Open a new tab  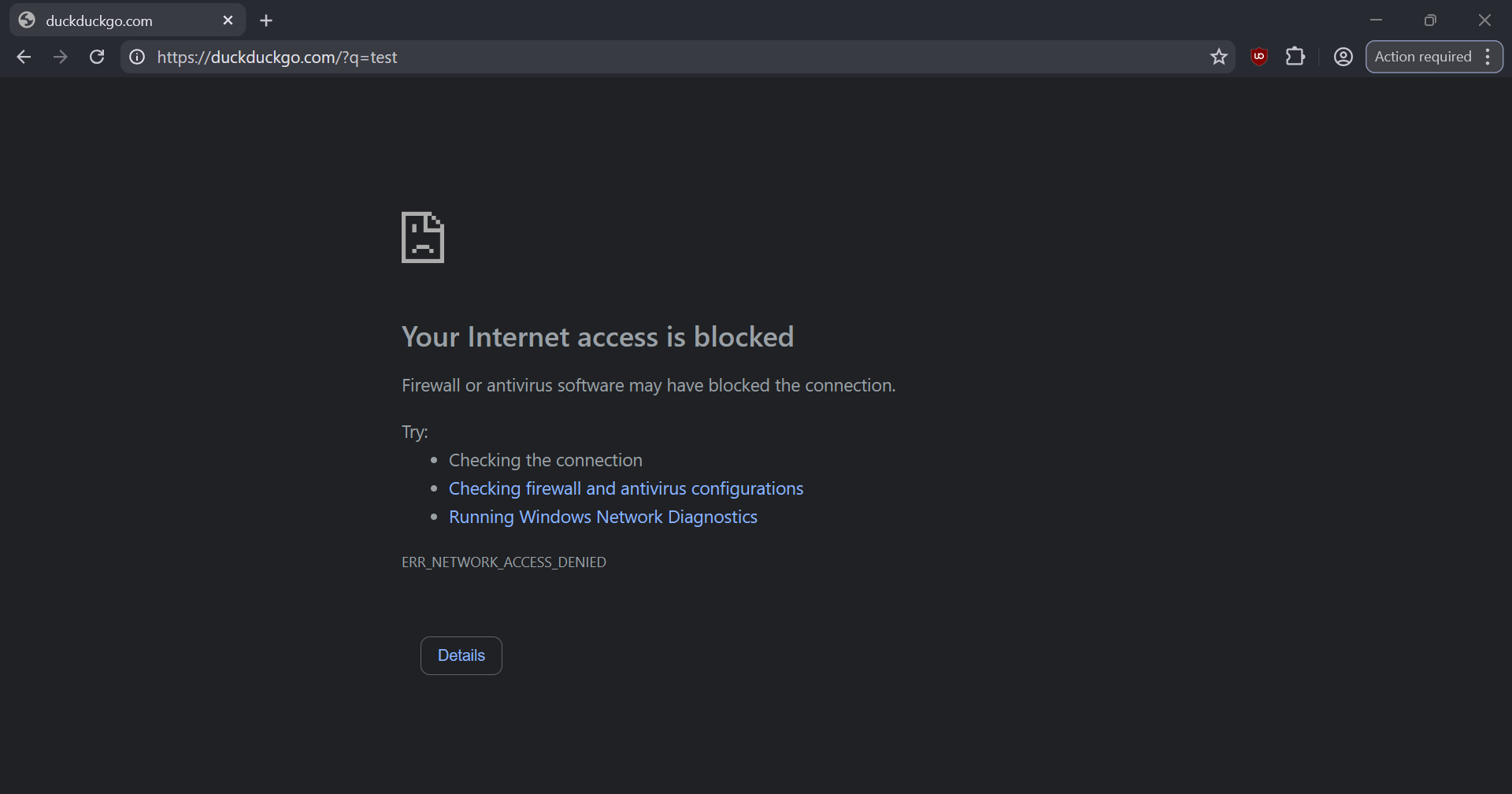click(266, 20)
